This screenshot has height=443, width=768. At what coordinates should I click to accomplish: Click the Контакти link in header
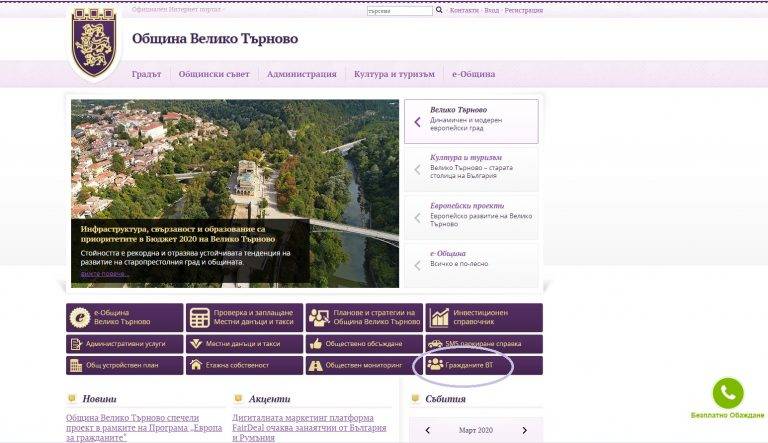coord(464,10)
